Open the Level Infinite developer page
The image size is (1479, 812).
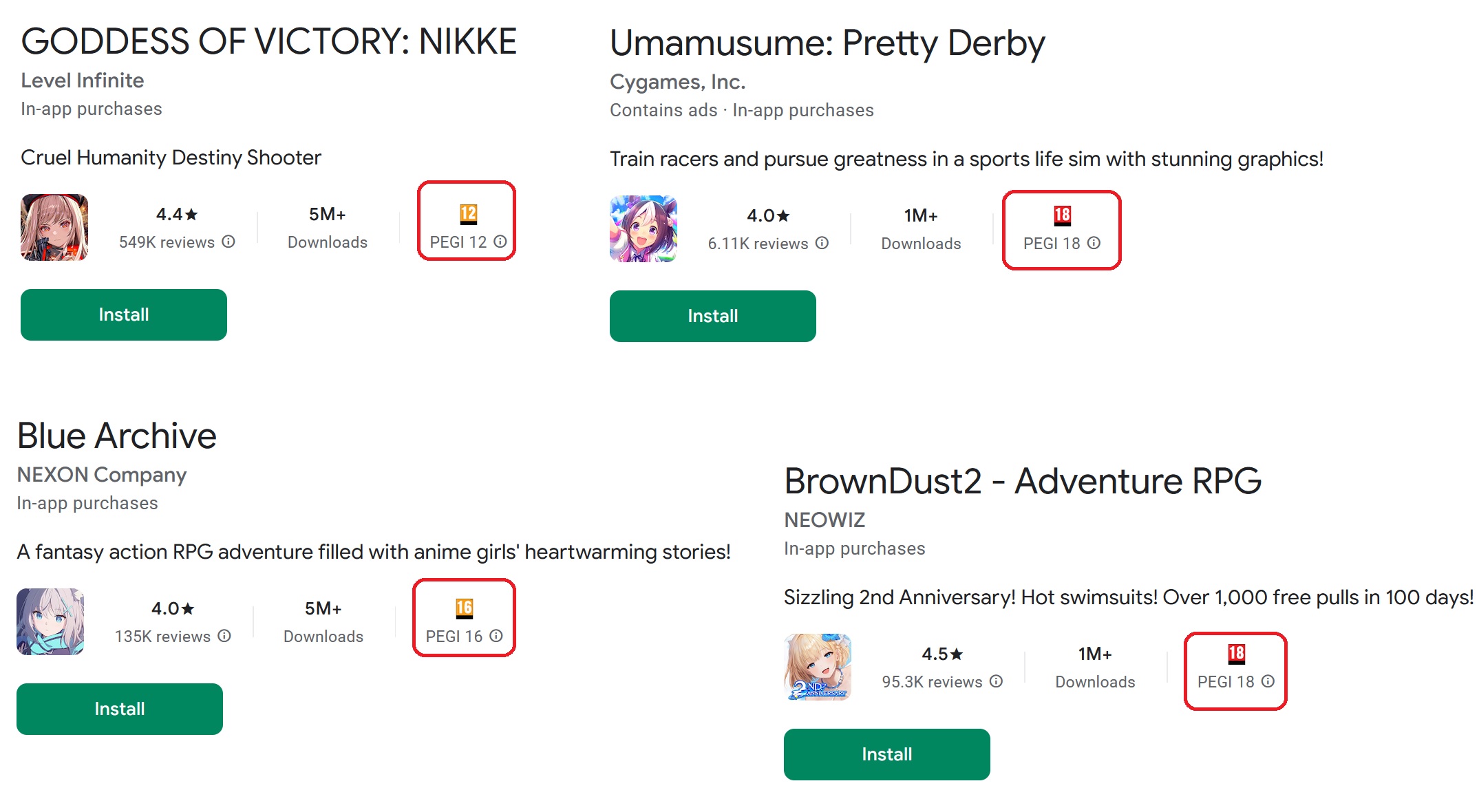pos(83,81)
